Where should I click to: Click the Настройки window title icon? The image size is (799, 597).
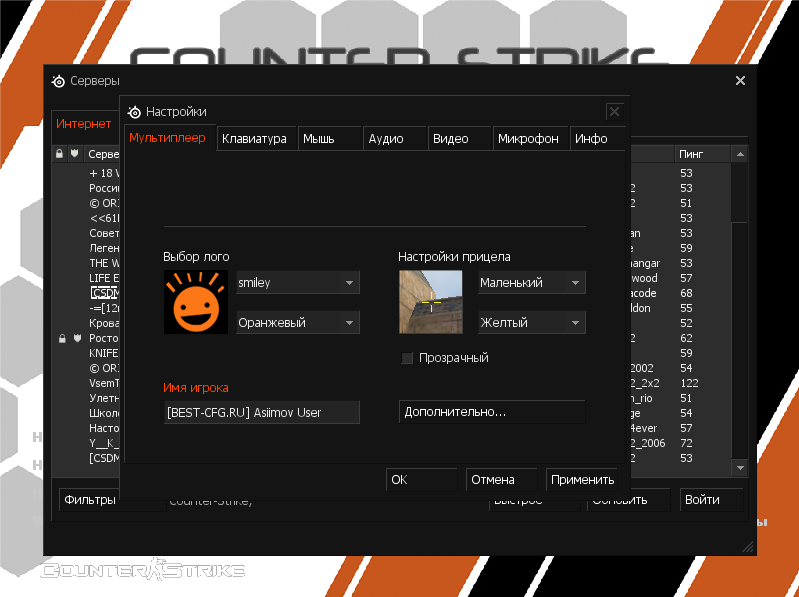(134, 112)
